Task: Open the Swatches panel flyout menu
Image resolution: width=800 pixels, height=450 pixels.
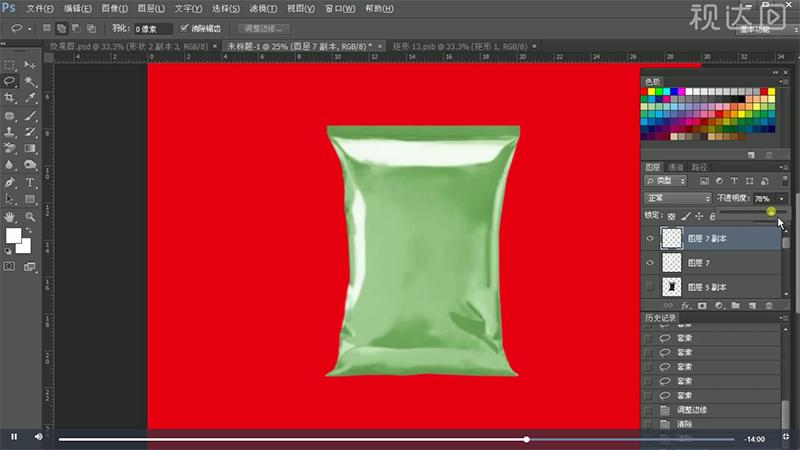Action: (782, 81)
